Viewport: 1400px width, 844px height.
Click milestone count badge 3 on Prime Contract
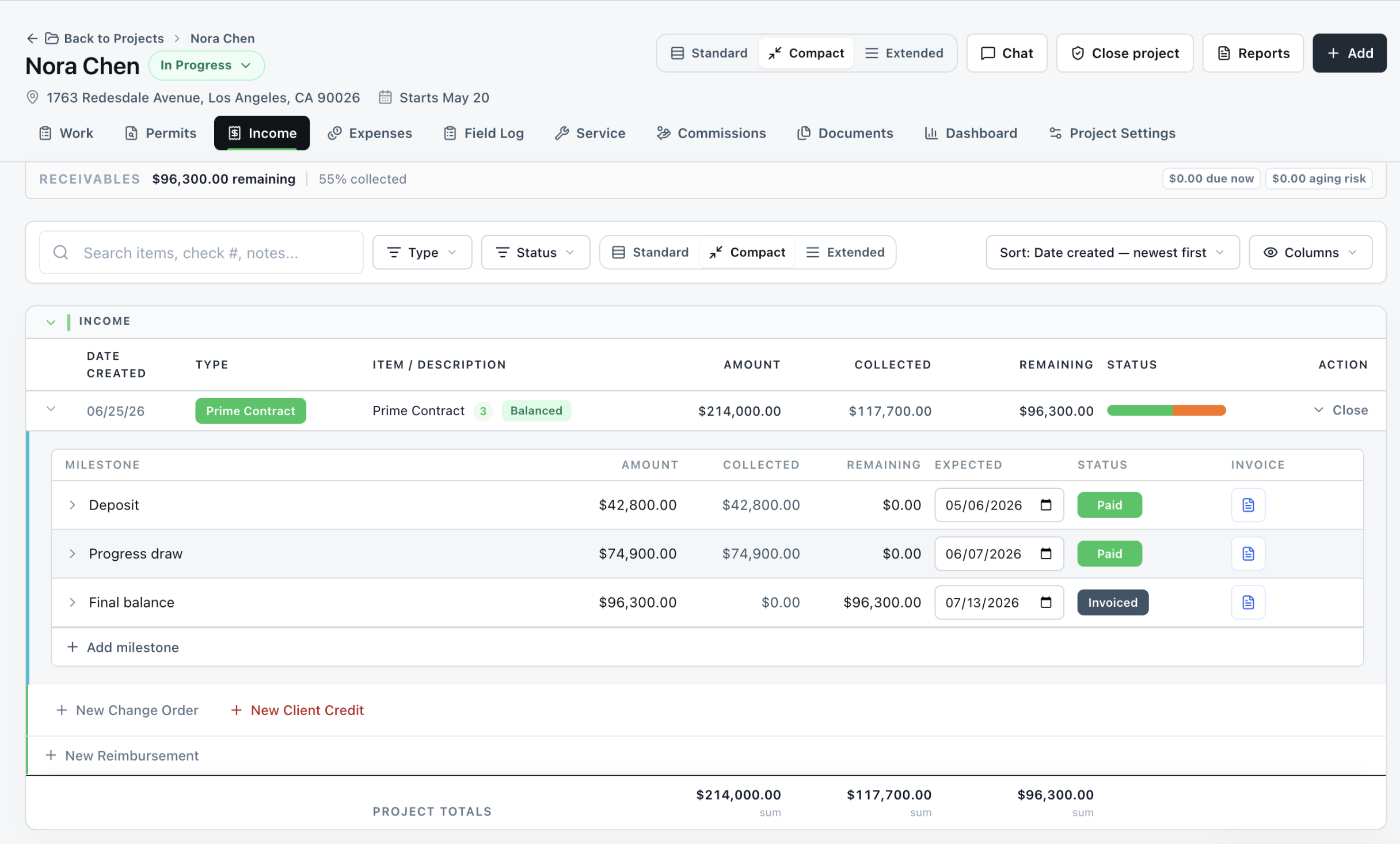483,411
